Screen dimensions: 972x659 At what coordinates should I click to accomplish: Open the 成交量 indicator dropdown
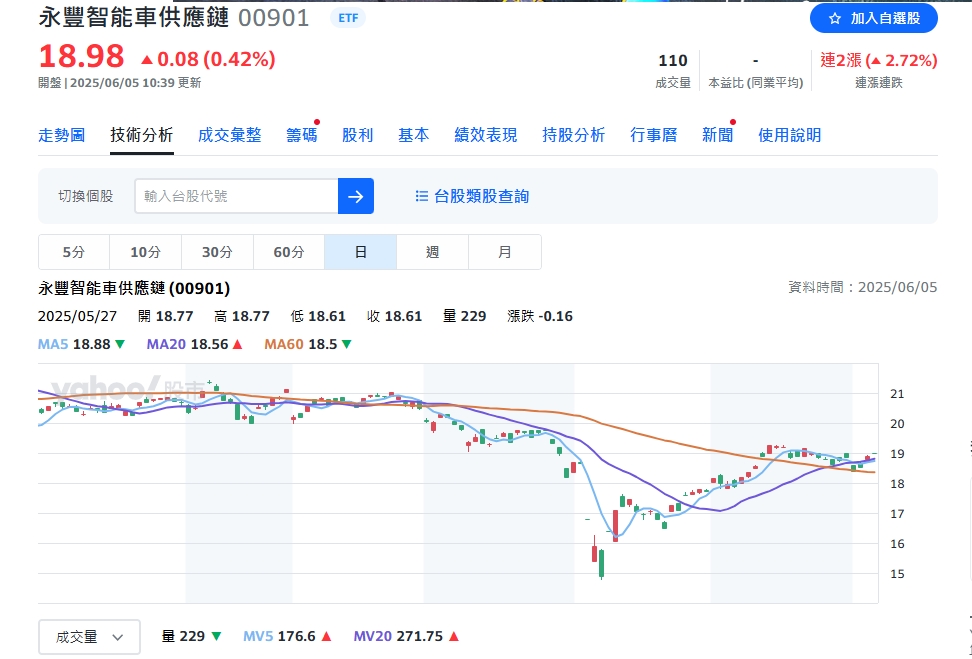89,637
